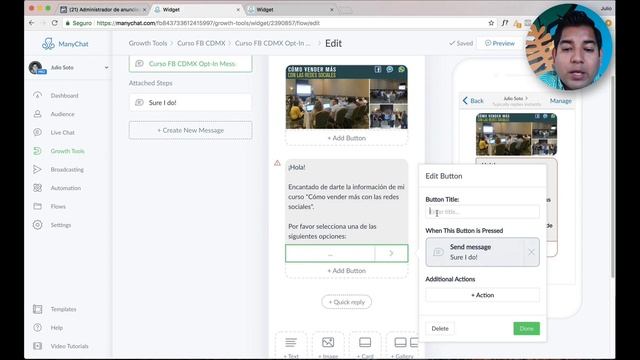Click the Settings gear icon

pos(38,225)
